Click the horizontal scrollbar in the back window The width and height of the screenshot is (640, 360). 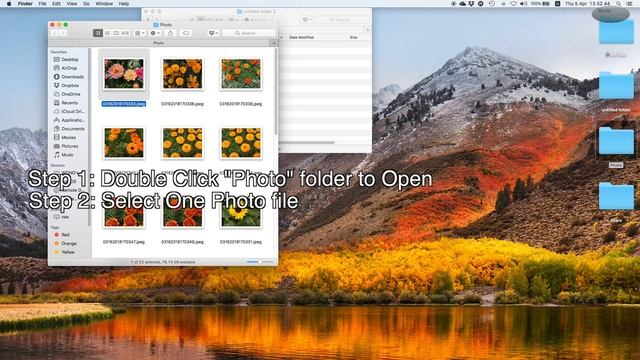pos(307,142)
